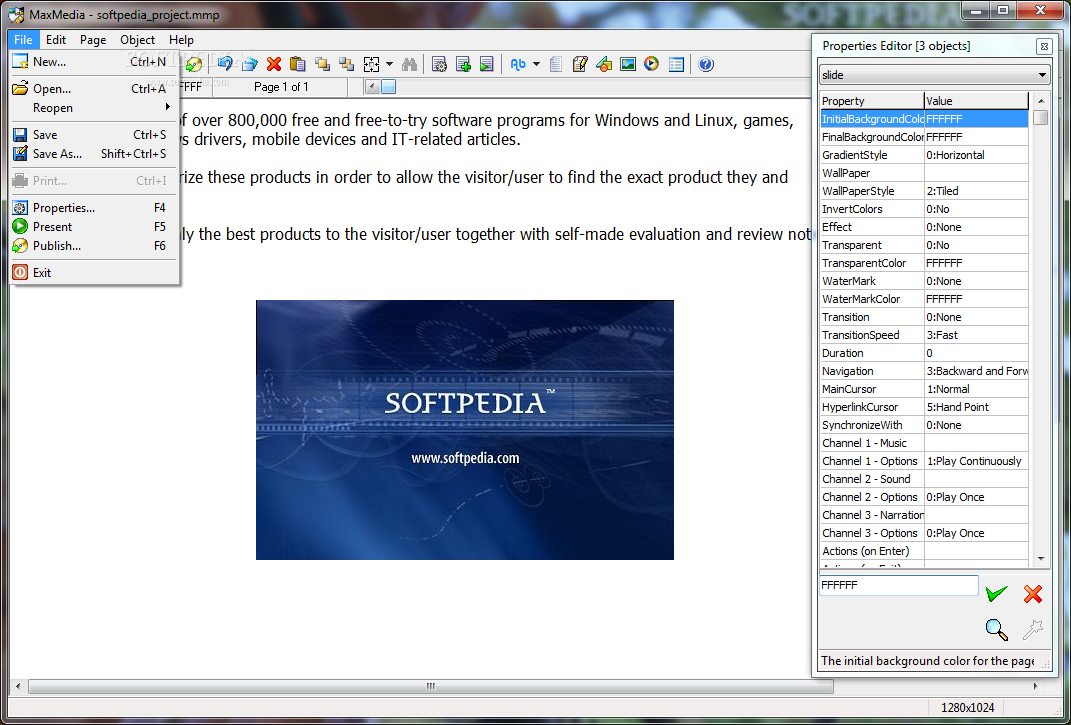Click the page tab scroll left arrow
This screenshot has height=725, width=1071.
[x=372, y=87]
